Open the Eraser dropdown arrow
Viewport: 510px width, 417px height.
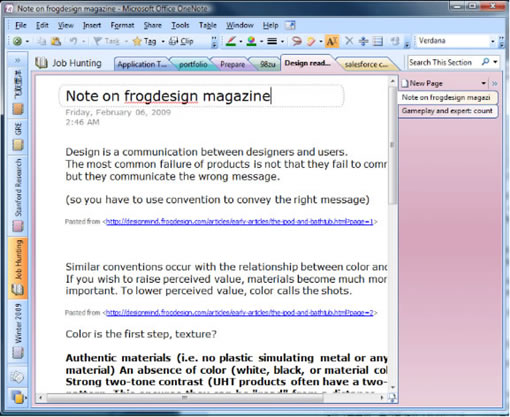pyautogui.click(x=320, y=42)
